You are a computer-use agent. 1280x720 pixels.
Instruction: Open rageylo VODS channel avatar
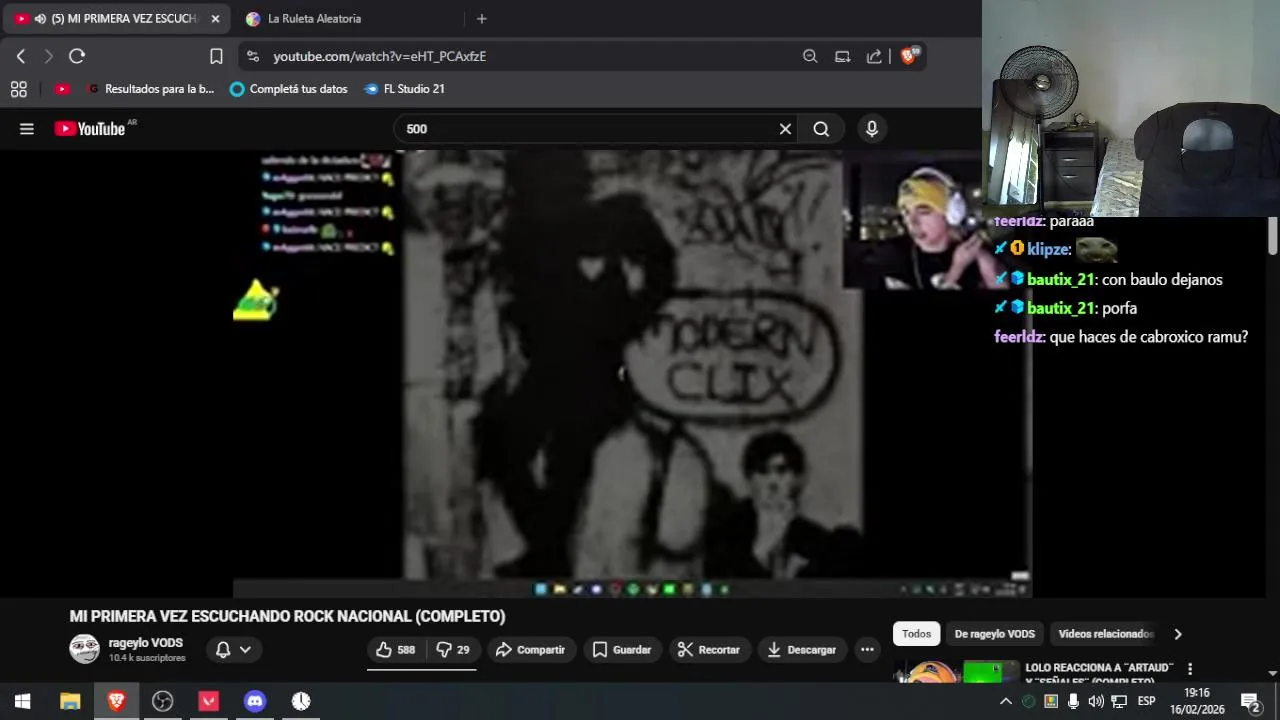click(x=84, y=649)
